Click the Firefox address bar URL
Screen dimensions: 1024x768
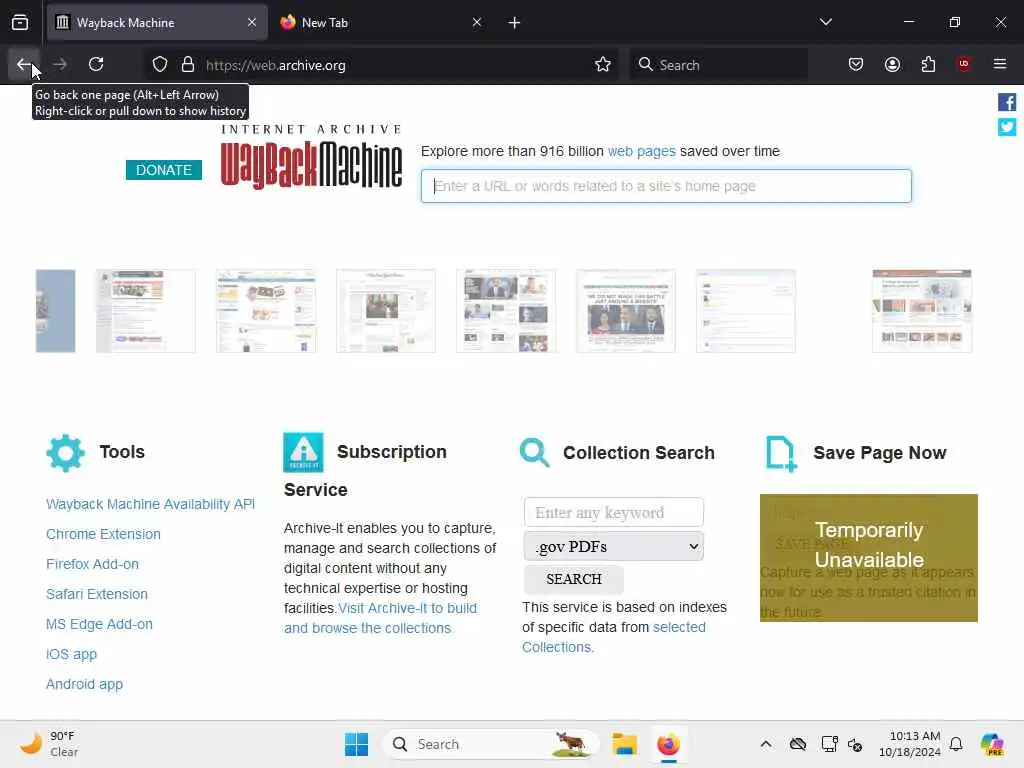tap(276, 65)
